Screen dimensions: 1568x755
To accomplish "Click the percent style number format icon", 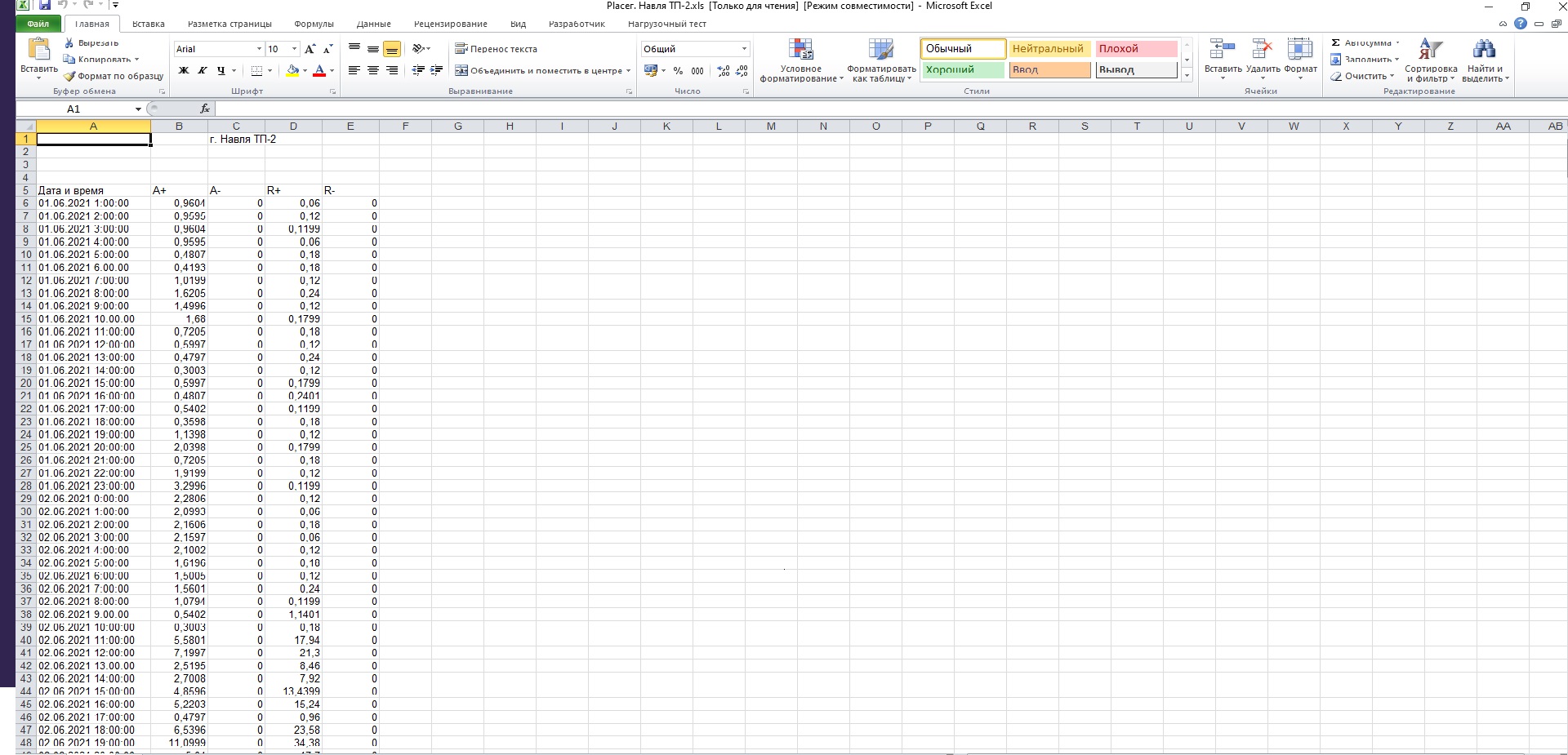I will (x=678, y=71).
